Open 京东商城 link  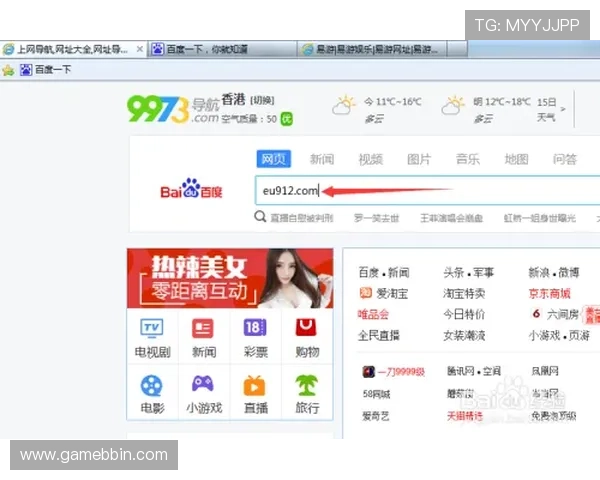[549, 294]
